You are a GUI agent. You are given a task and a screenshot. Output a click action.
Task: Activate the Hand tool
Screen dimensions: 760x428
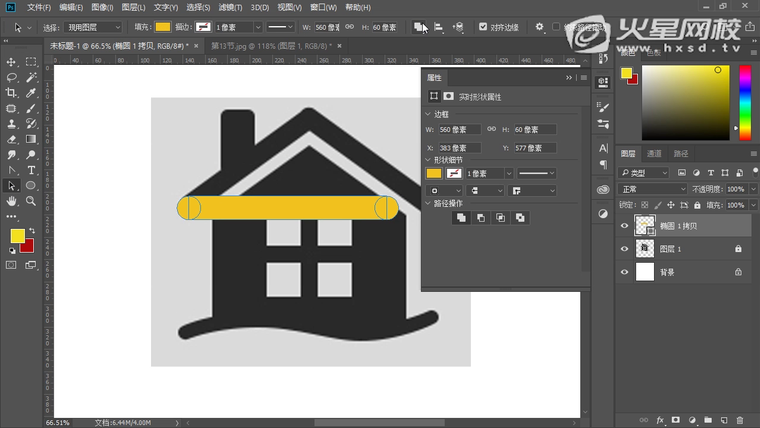pyautogui.click(x=12, y=201)
